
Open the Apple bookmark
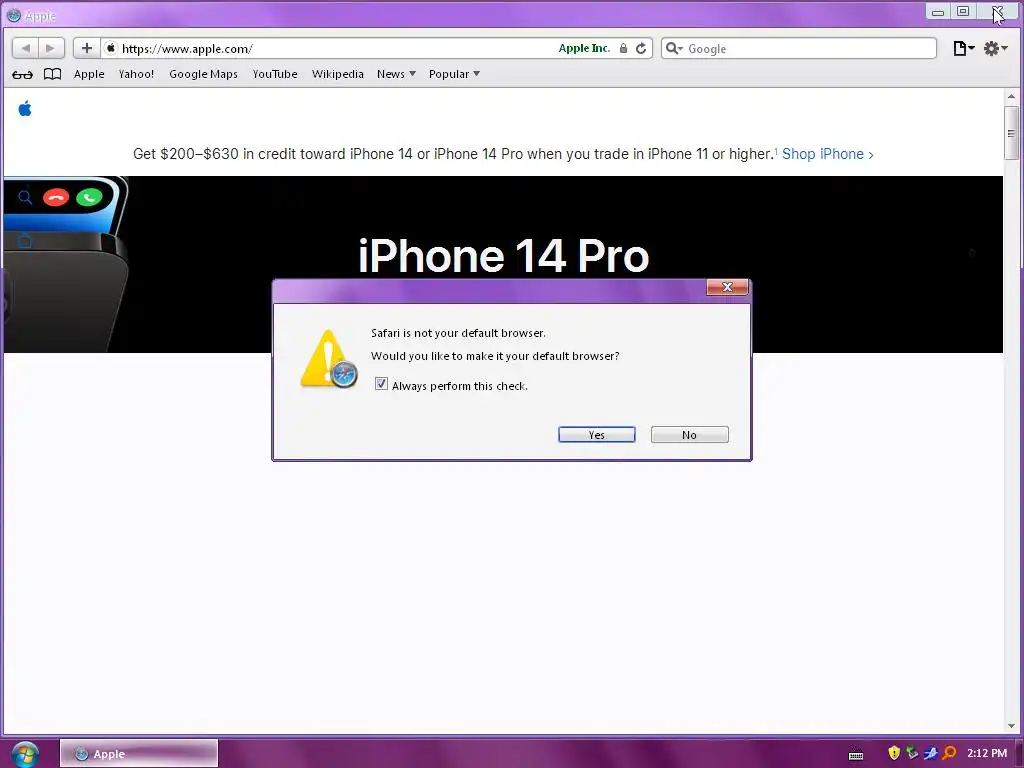click(x=89, y=74)
